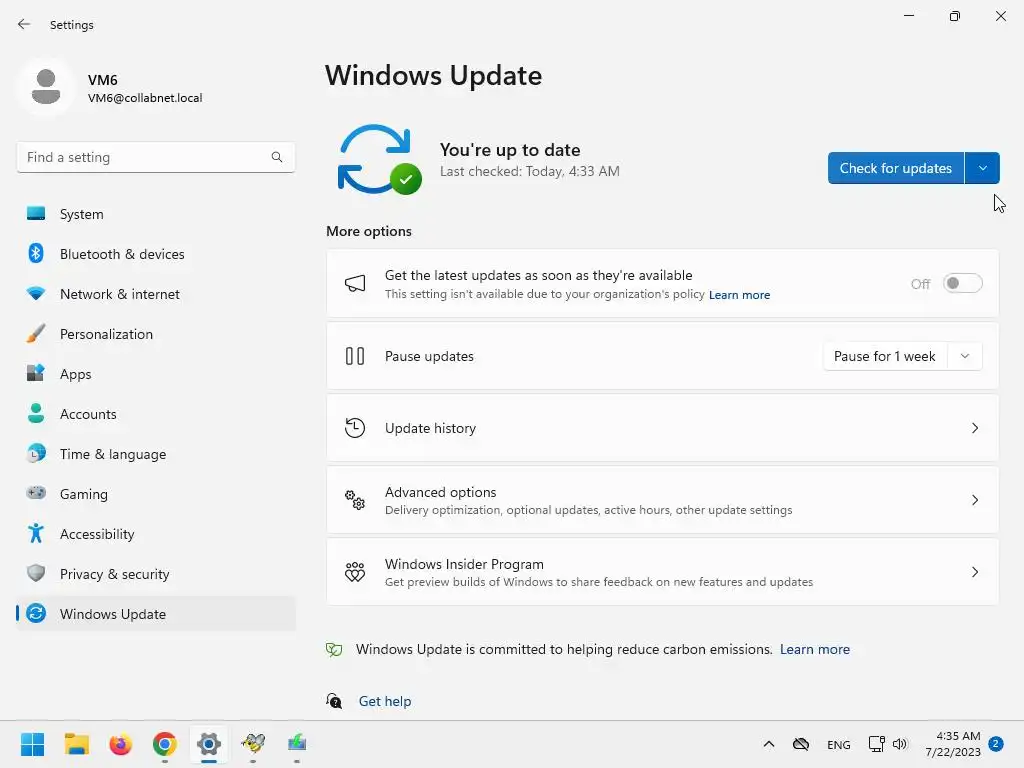Click the Accessibility figure icon
Screen dimensions: 1024x768
[x=36, y=534]
